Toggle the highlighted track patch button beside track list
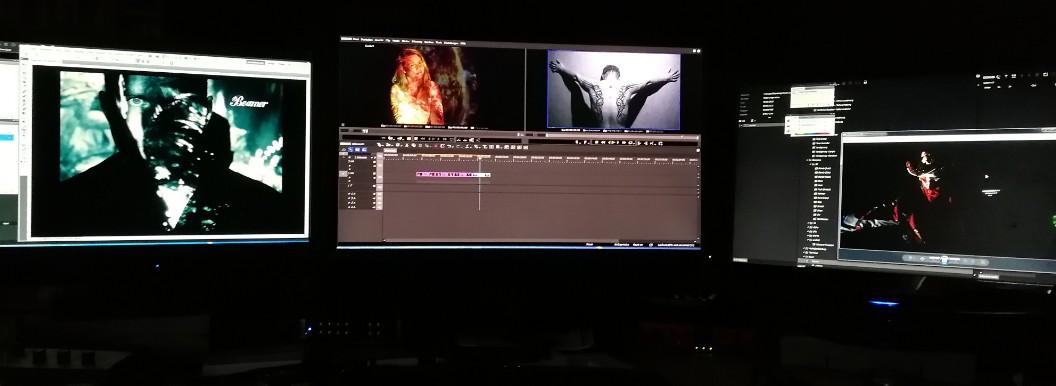Viewport: 1056px width, 386px height. coord(343,173)
